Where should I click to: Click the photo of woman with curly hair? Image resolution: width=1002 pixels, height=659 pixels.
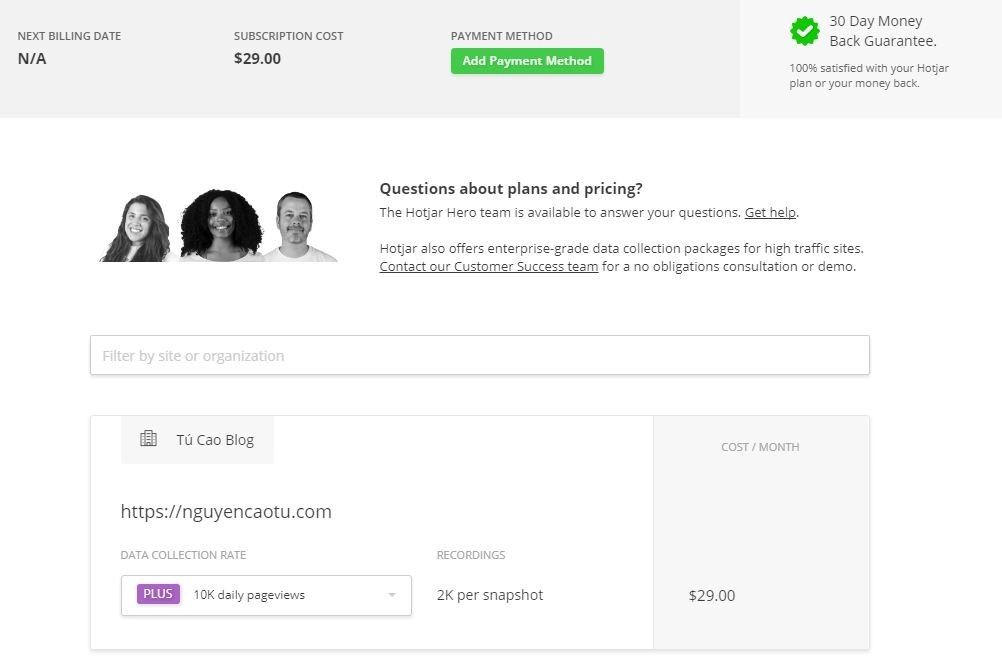[221, 226]
